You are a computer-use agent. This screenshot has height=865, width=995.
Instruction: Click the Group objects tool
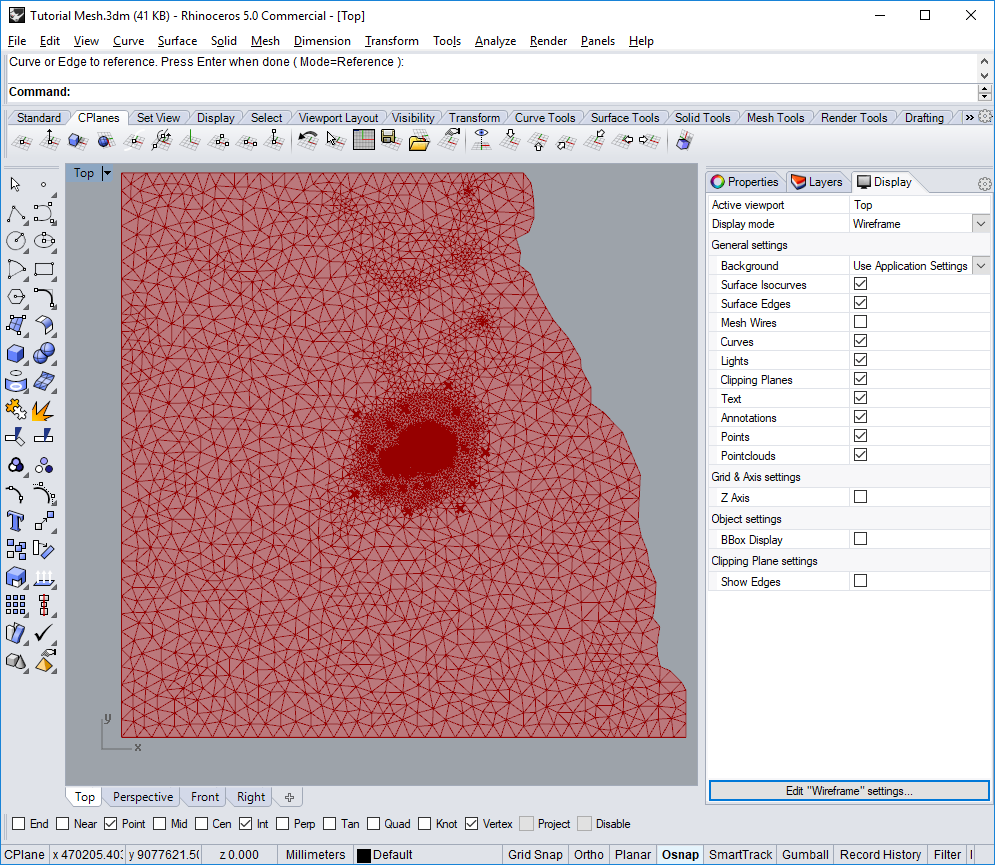point(16,465)
